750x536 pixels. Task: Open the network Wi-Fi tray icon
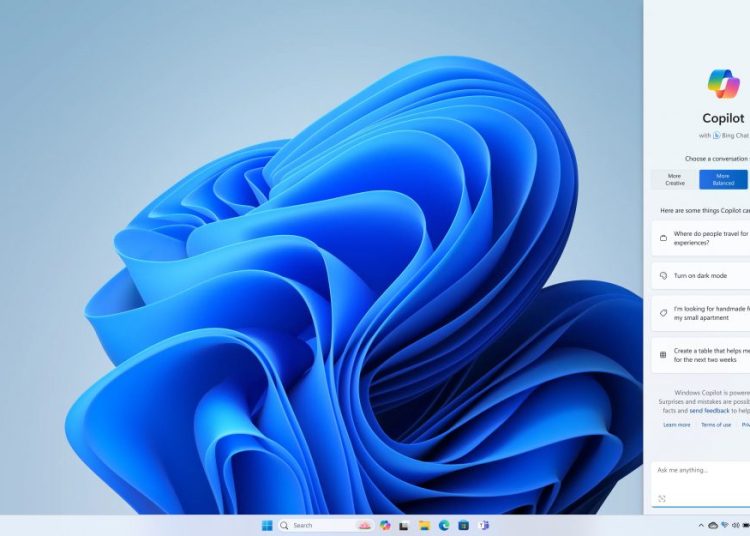[725, 525]
